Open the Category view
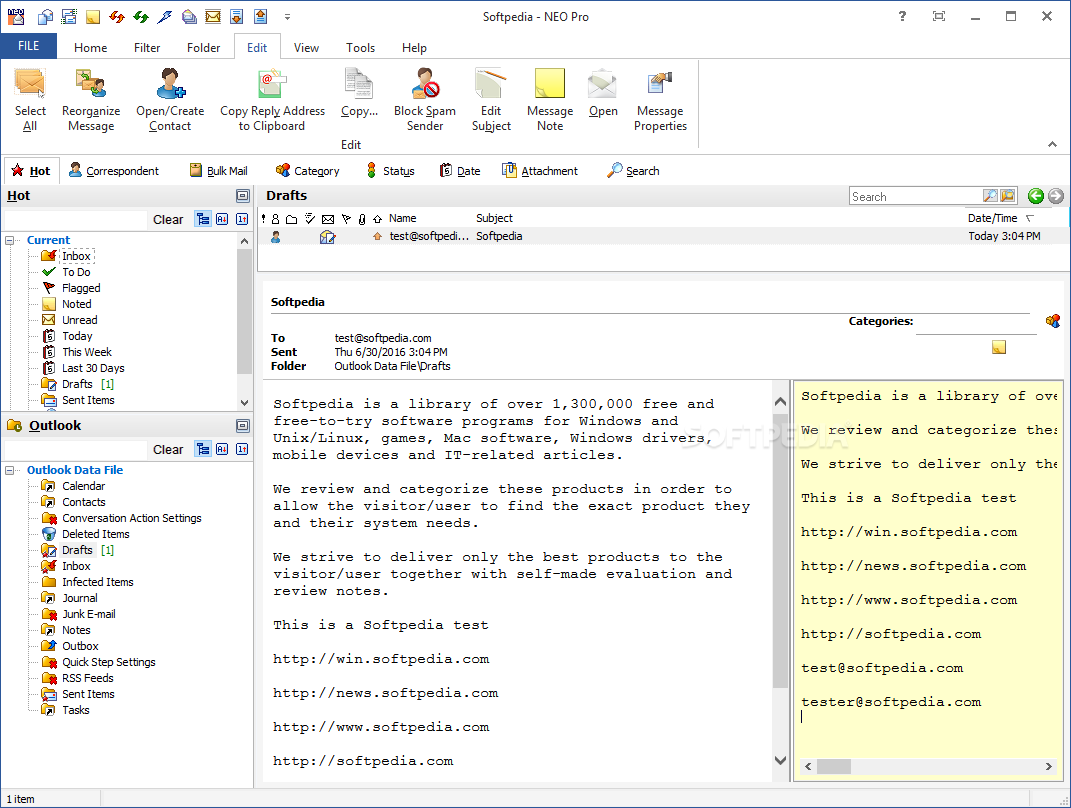This screenshot has width=1071, height=808. (x=307, y=171)
